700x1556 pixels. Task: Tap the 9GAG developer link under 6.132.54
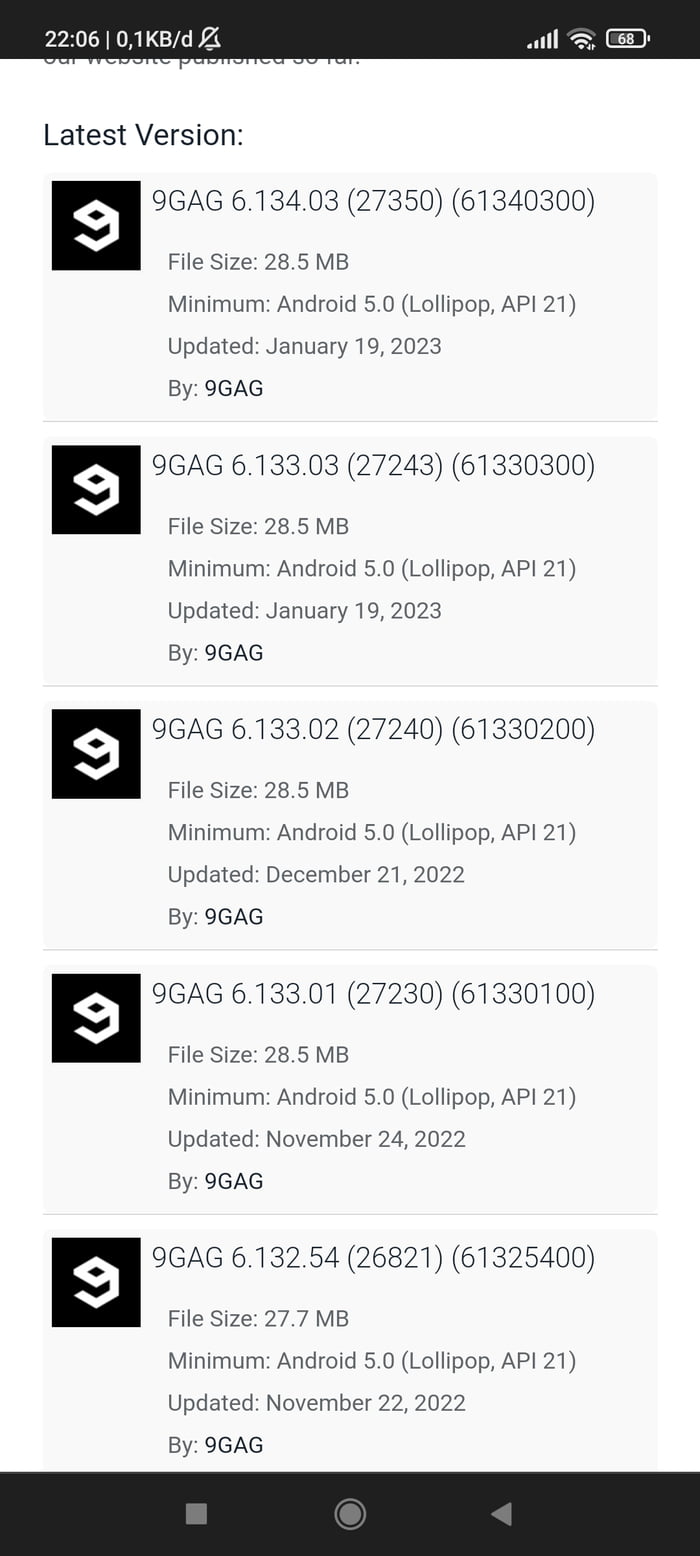[234, 1445]
